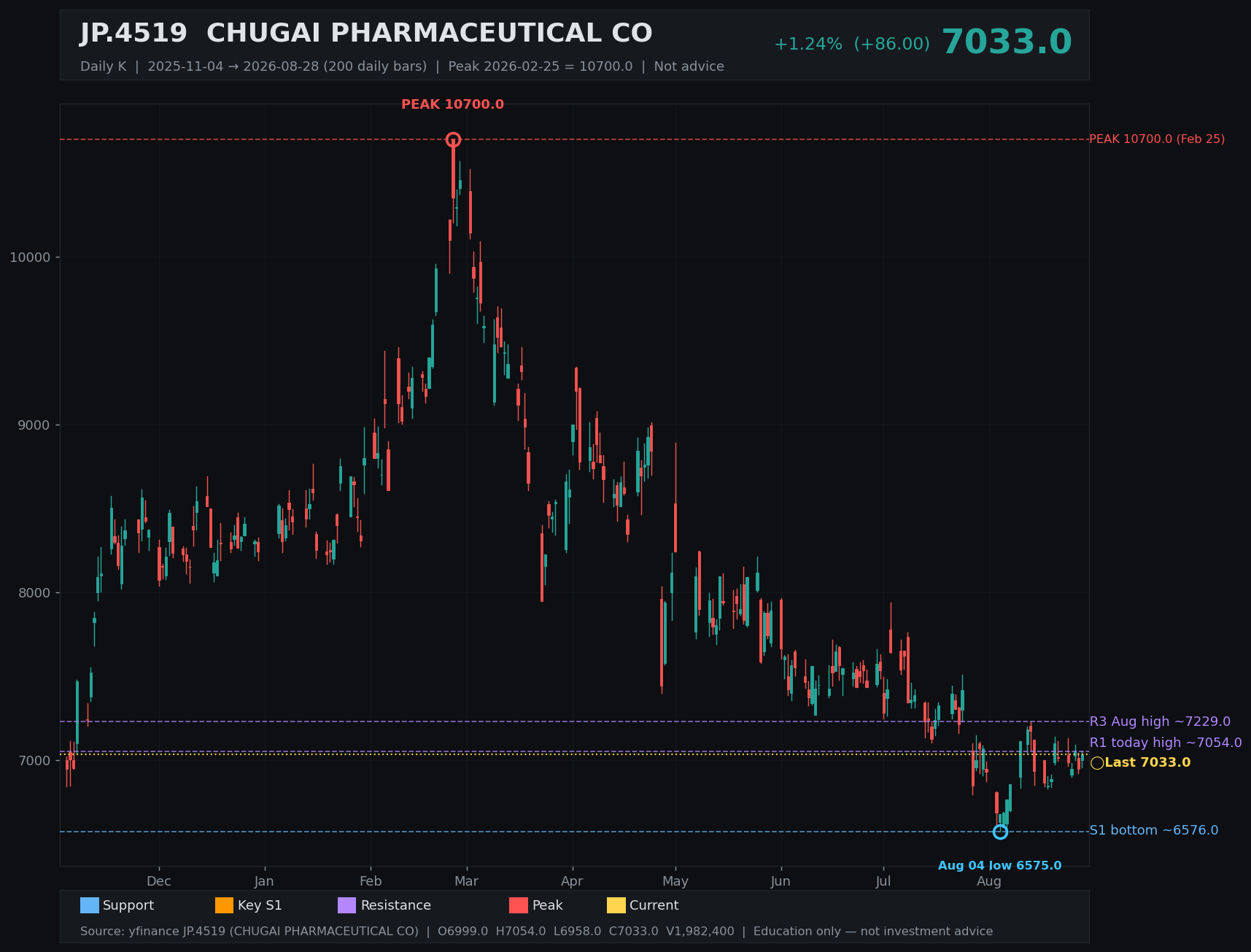The width and height of the screenshot is (1251, 952).
Task: Click the red Peak legend swatch
Action: tap(519, 905)
